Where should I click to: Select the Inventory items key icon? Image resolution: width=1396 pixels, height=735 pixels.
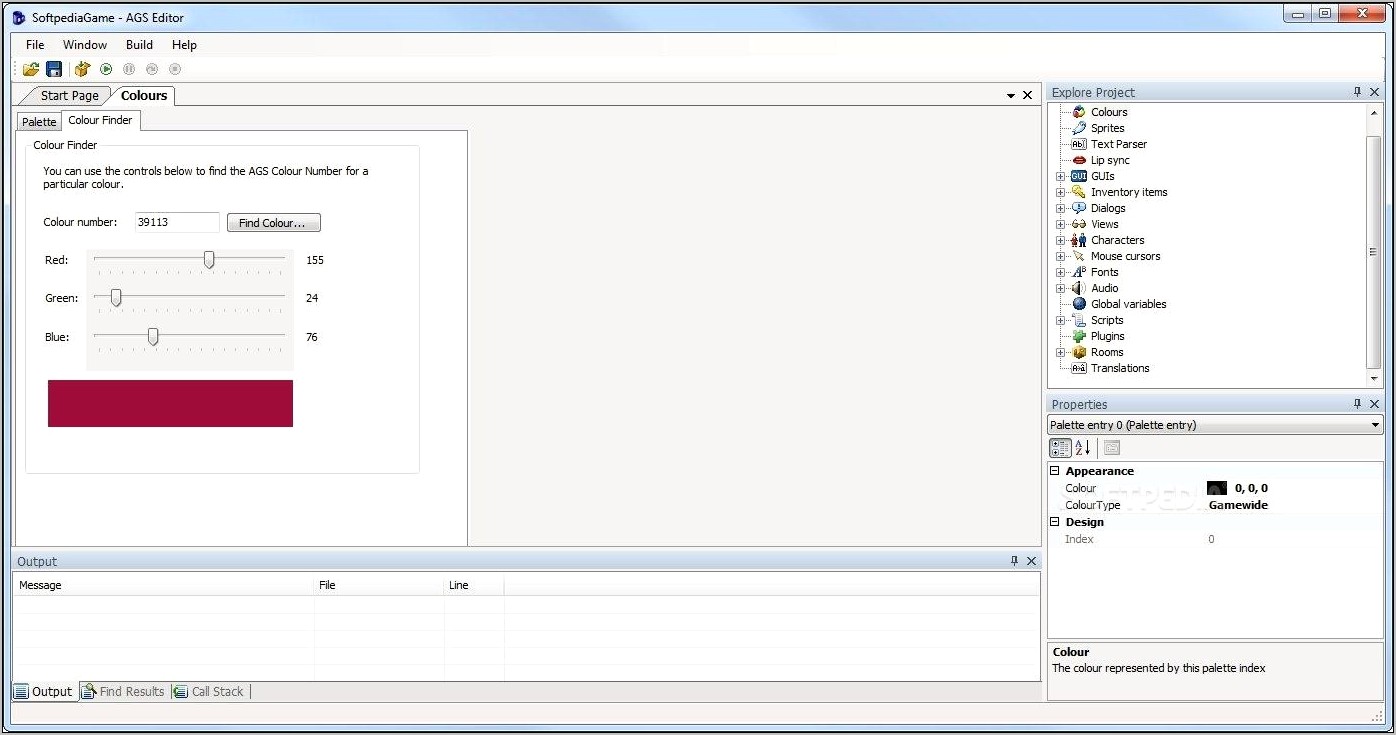[x=1079, y=192]
